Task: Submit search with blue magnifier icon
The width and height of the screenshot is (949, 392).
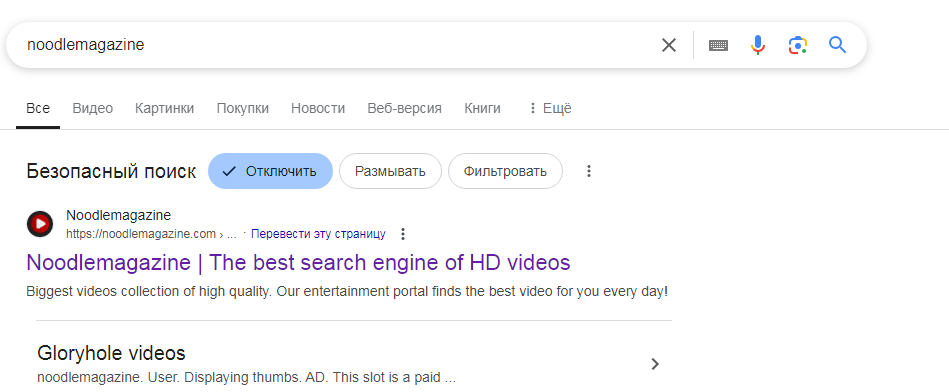Action: tap(837, 44)
